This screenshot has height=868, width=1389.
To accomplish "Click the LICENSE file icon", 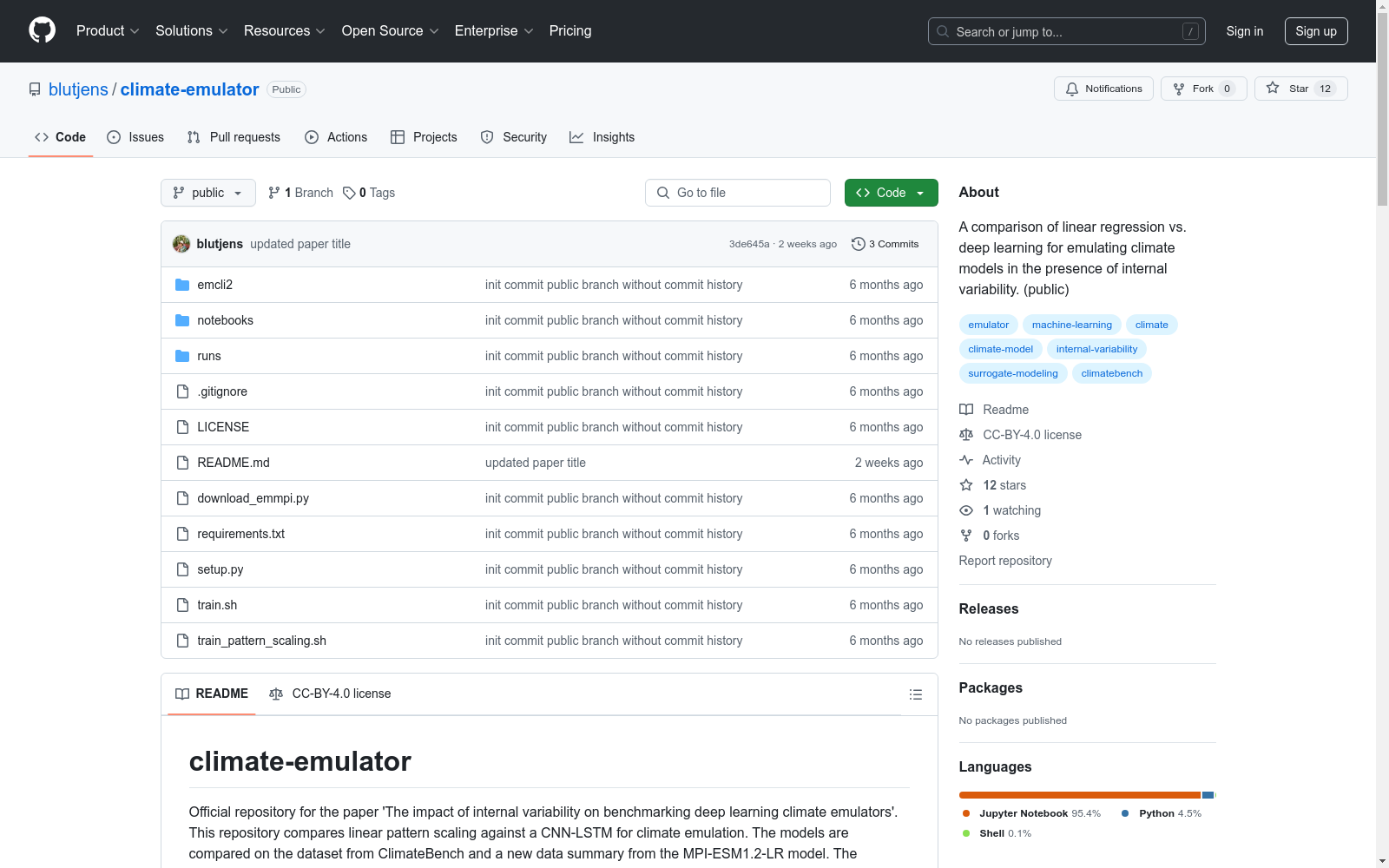I will tap(182, 427).
